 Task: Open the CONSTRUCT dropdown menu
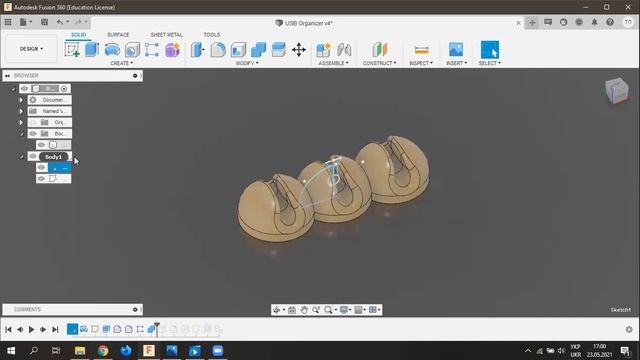point(379,63)
